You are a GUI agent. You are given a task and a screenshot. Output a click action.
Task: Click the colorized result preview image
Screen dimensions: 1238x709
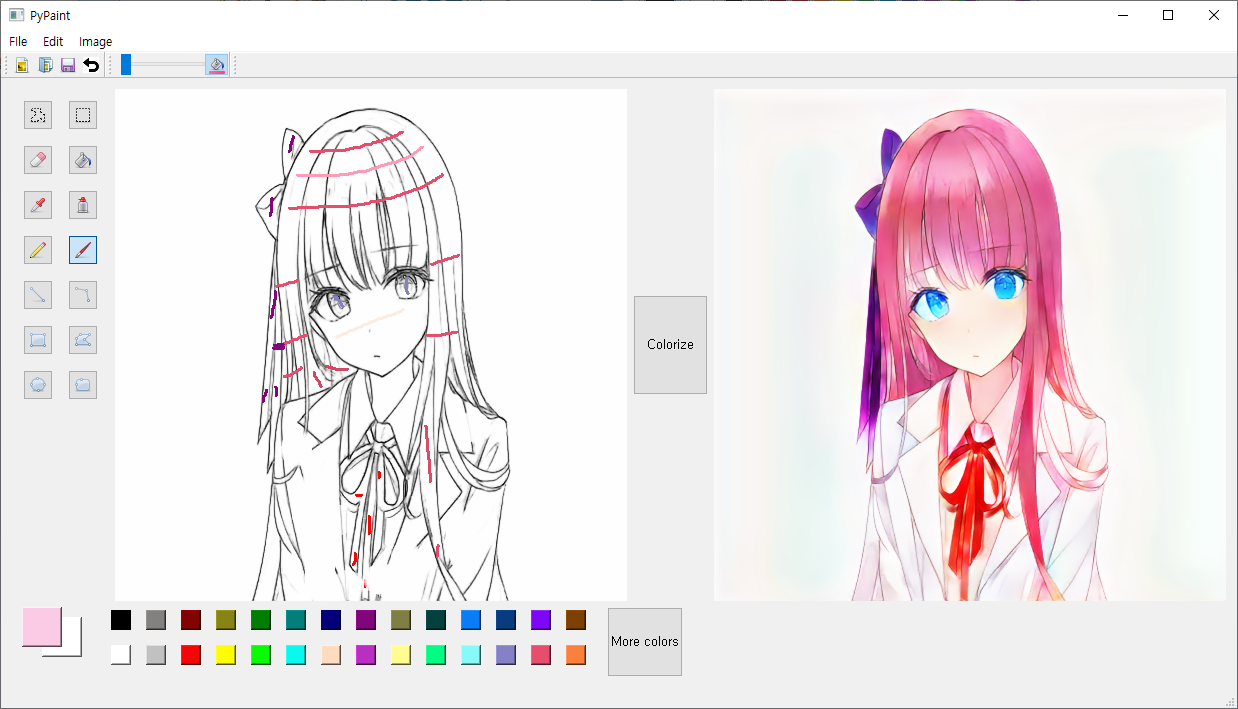pos(970,345)
